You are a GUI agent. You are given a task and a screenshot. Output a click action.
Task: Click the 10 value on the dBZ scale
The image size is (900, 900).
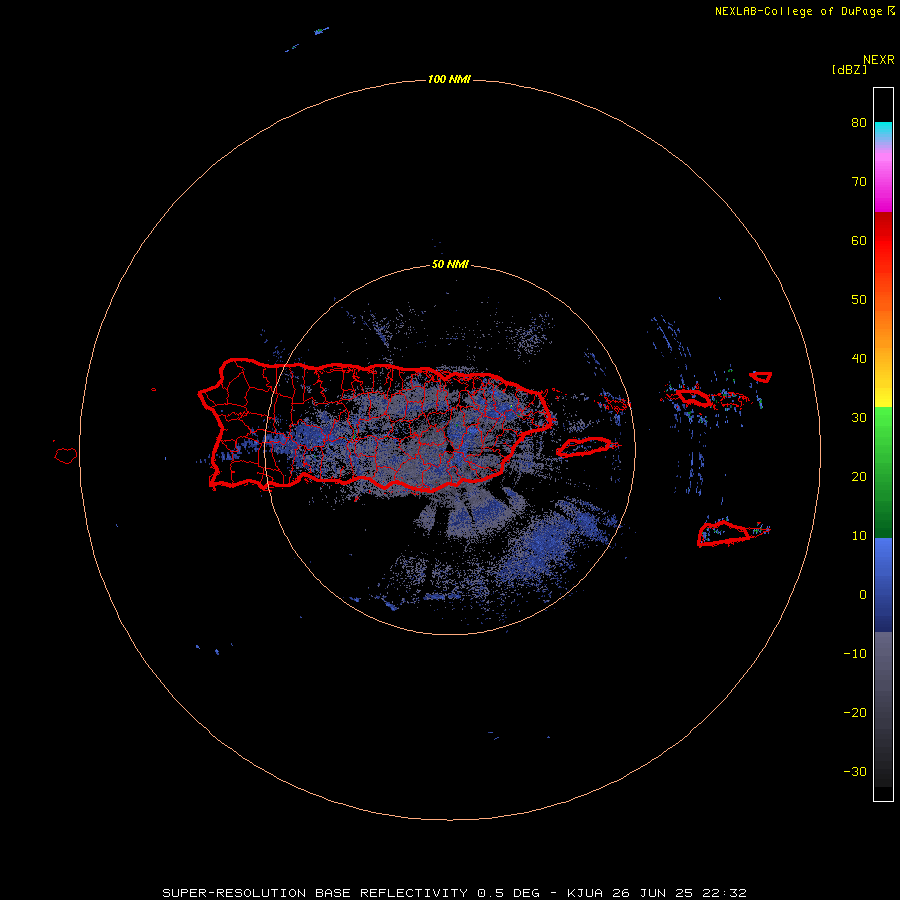[x=859, y=536]
